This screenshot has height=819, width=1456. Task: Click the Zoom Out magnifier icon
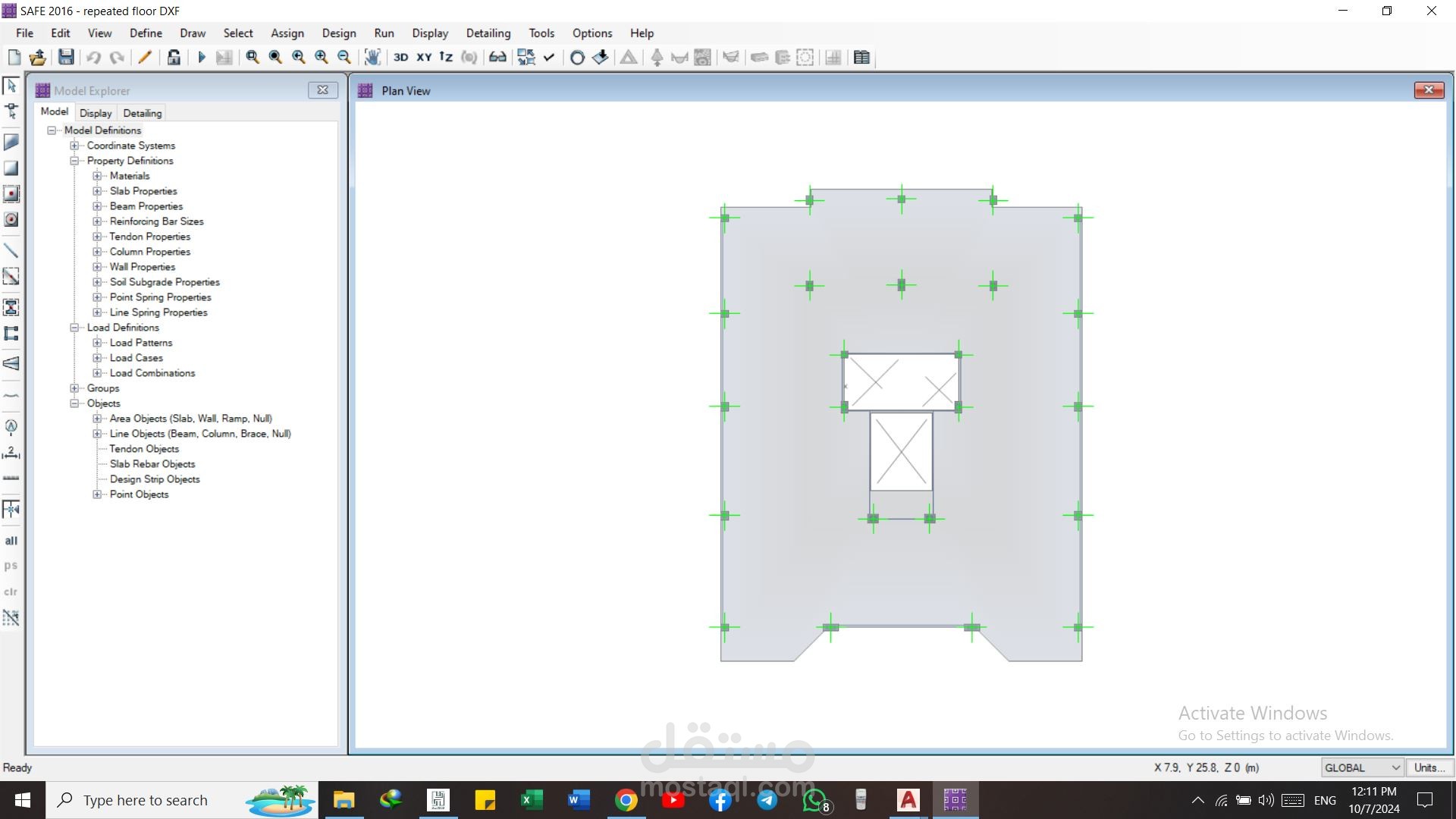coord(344,57)
